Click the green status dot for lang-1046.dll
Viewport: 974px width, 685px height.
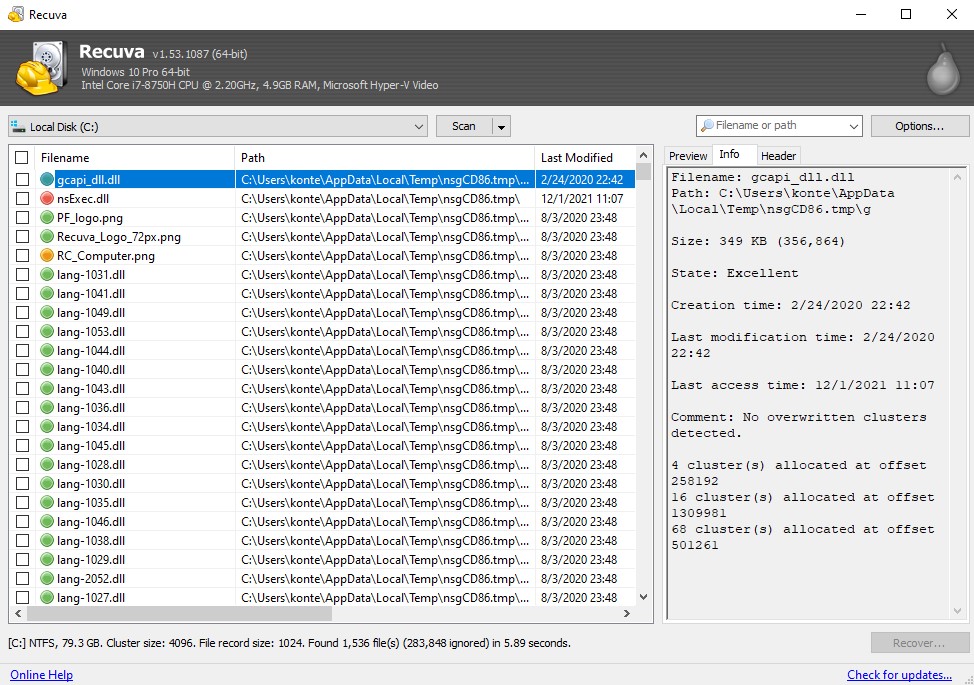pyautogui.click(x=47, y=522)
